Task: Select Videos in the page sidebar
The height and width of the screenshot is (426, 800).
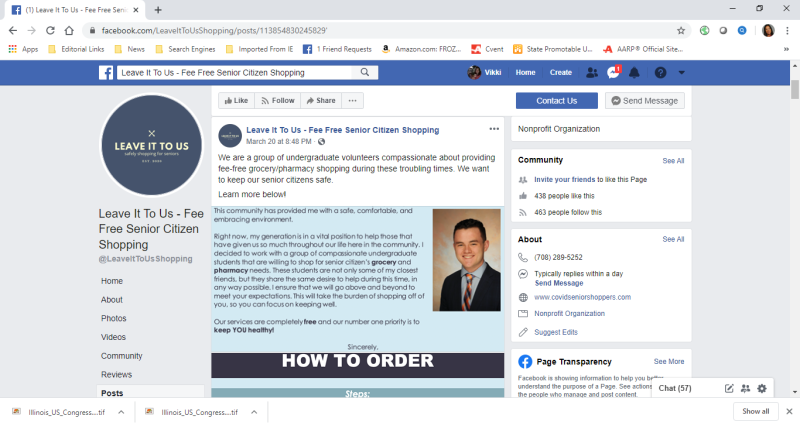Action: (x=113, y=337)
